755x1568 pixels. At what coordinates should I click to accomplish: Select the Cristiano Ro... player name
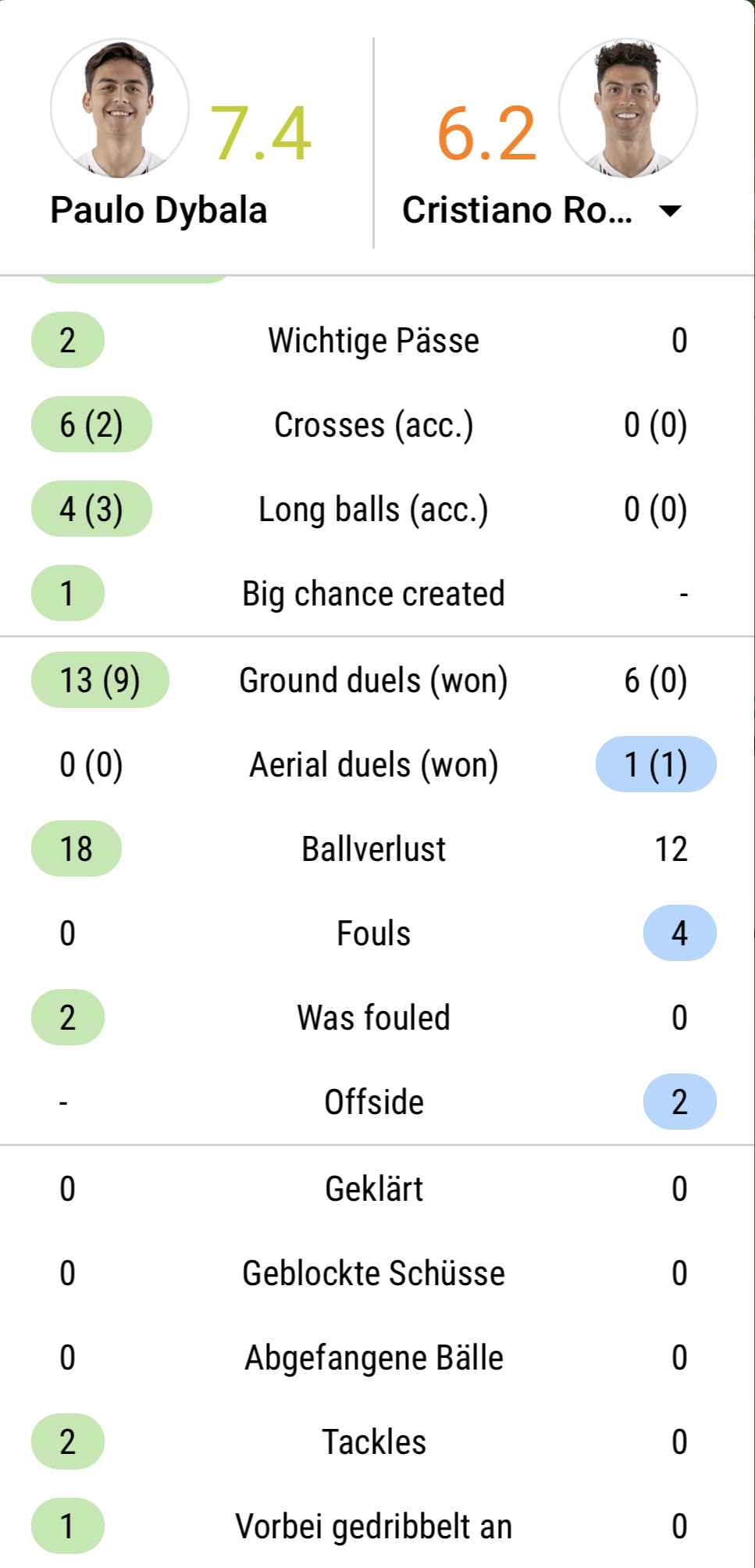pyautogui.click(x=517, y=210)
